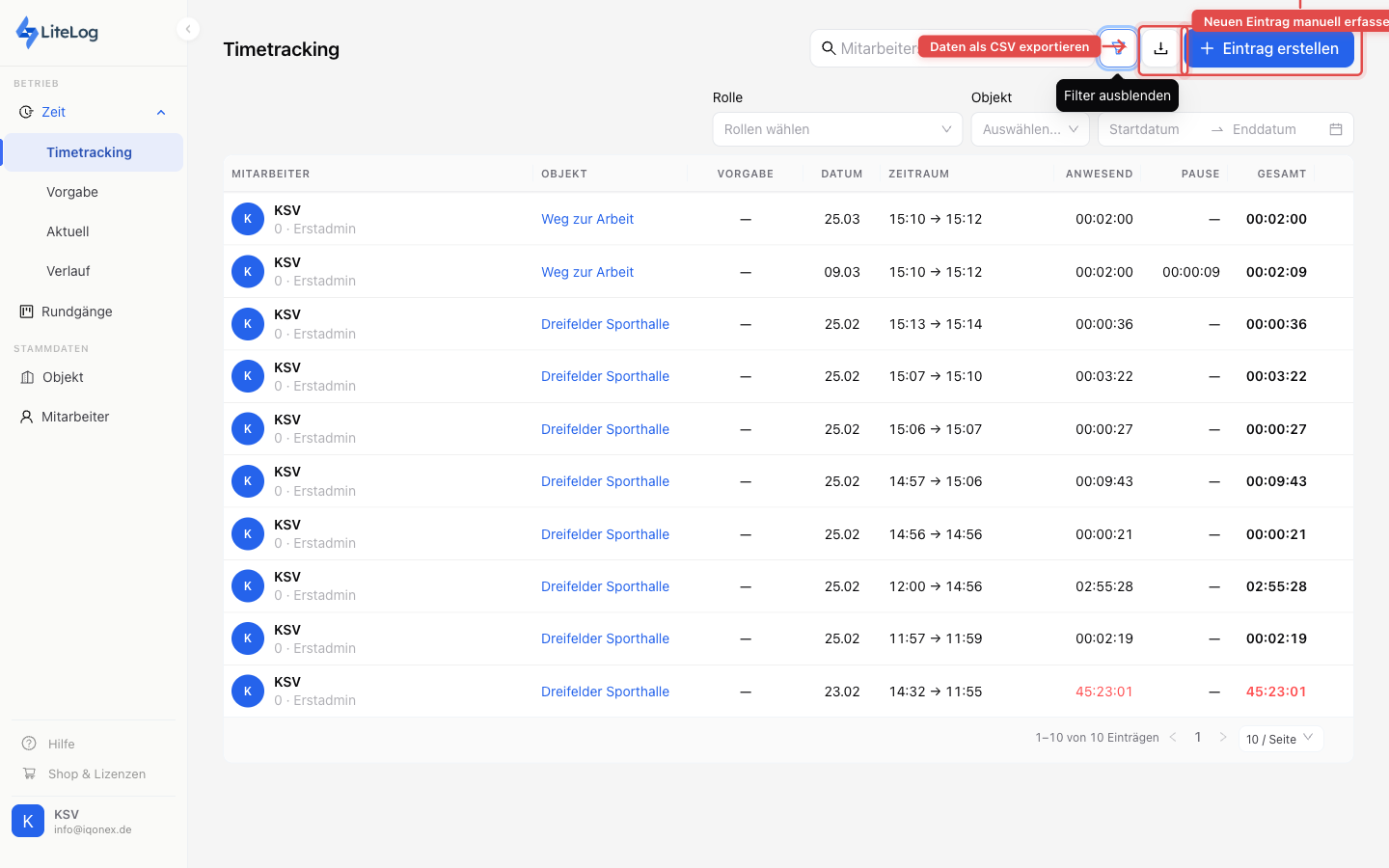1389x868 pixels.
Task: Click Eintrag erstellen button
Action: (x=1269, y=48)
